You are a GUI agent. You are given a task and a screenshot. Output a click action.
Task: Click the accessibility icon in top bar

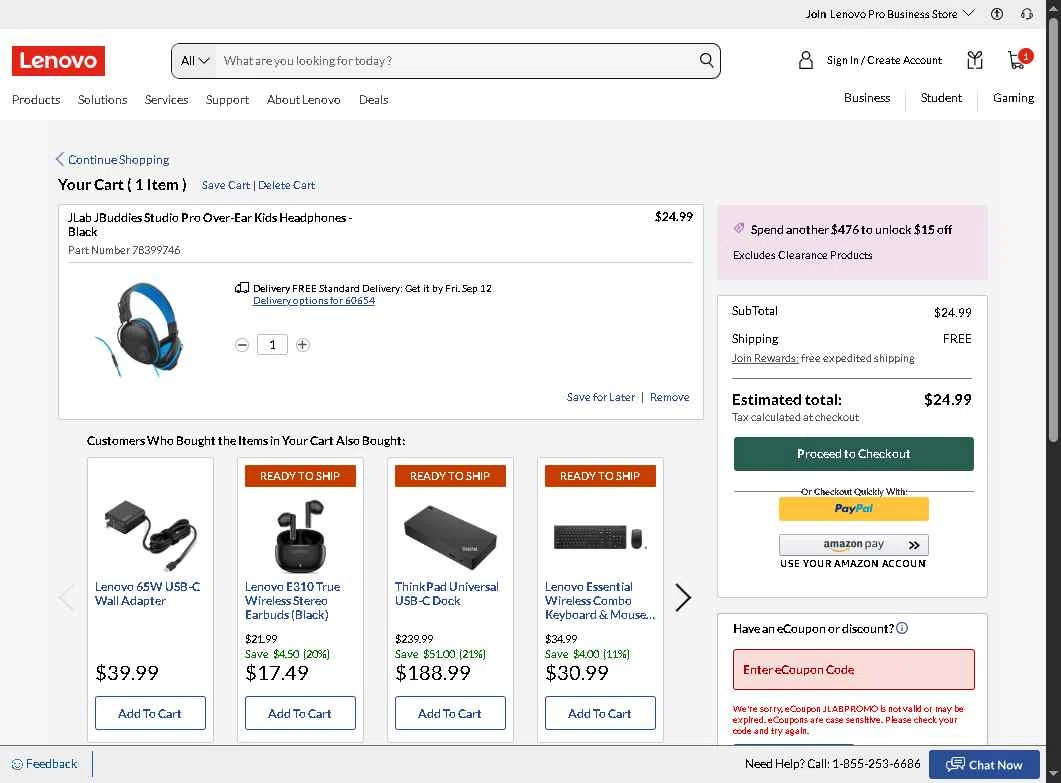[x=997, y=14]
